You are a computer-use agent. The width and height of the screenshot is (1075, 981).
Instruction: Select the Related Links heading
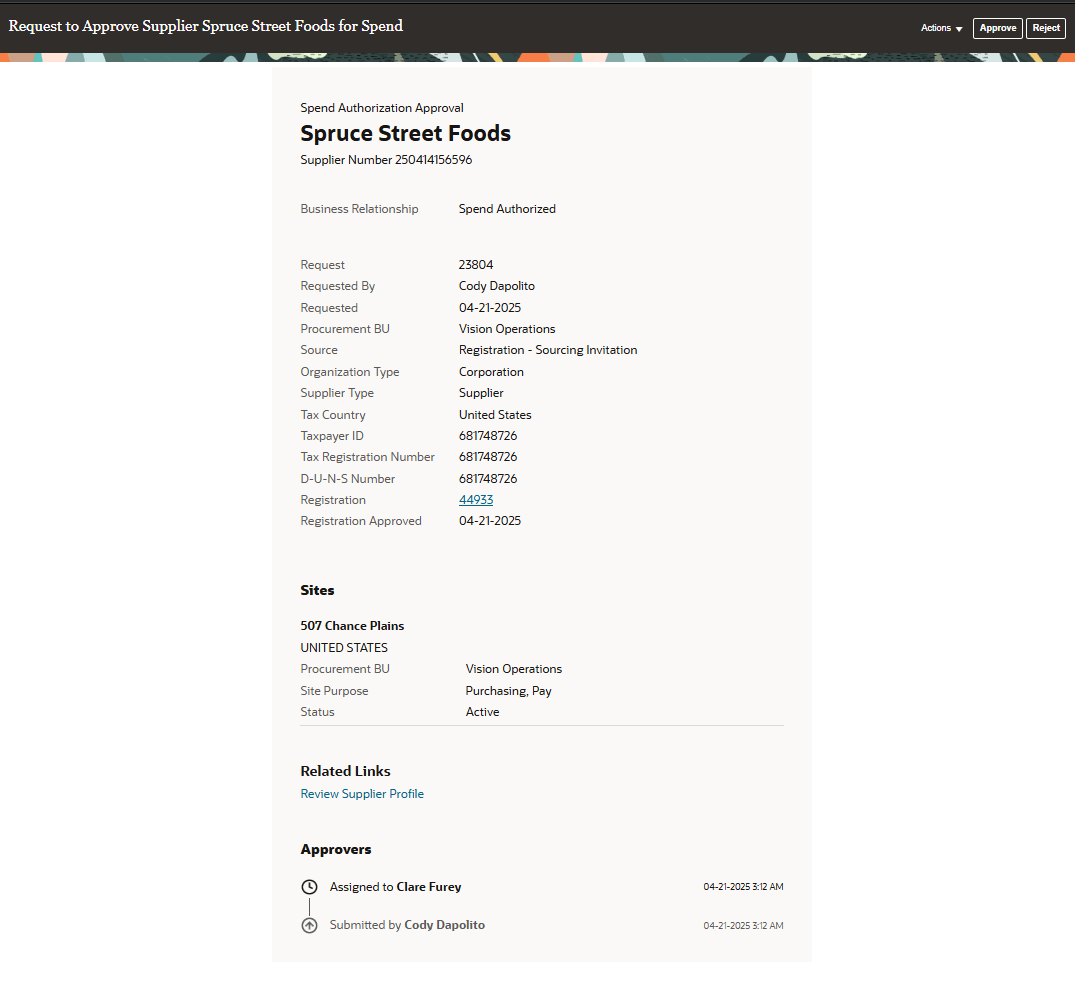(x=345, y=770)
